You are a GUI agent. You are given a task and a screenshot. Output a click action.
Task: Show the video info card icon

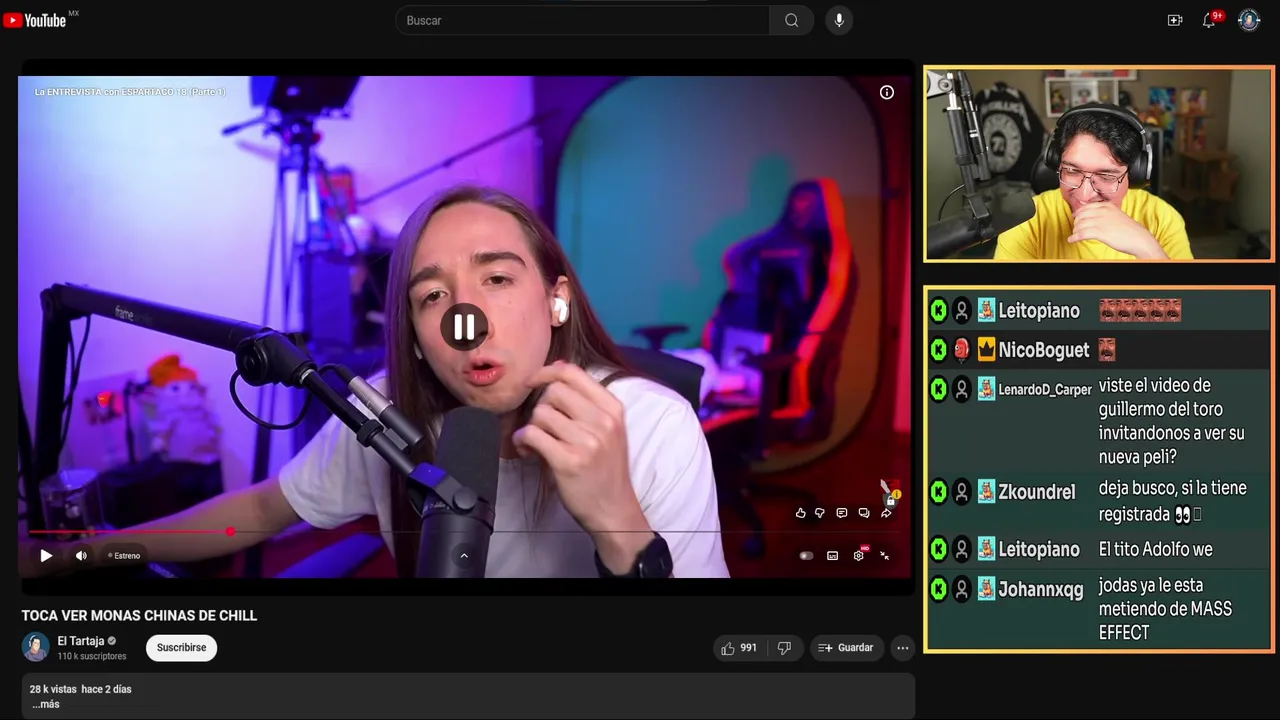pos(886,92)
